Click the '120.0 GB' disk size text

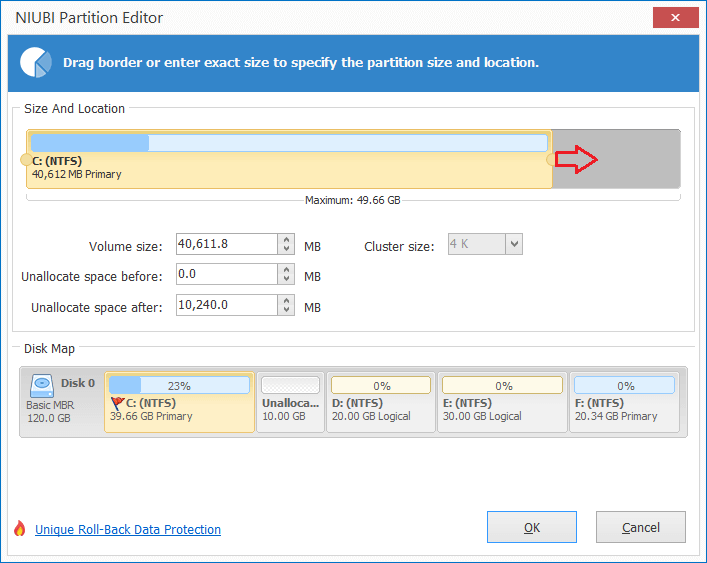tap(49, 418)
